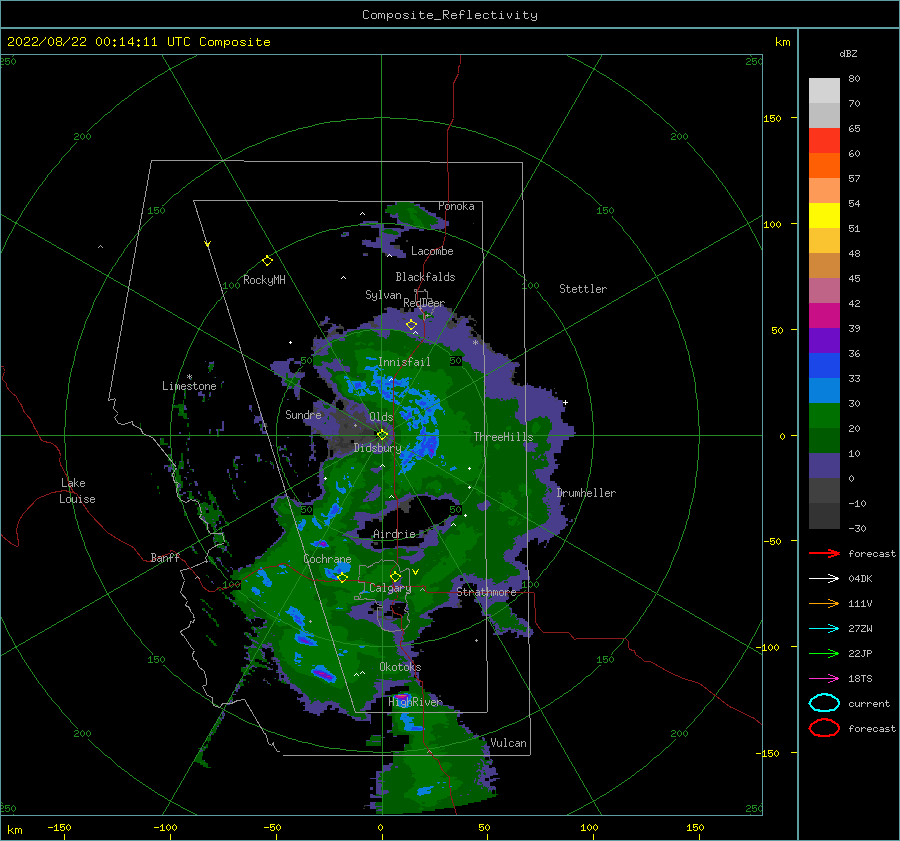The height and width of the screenshot is (841, 900).
Task: Click the cyan current ellipse legend icon
Action: 824,703
